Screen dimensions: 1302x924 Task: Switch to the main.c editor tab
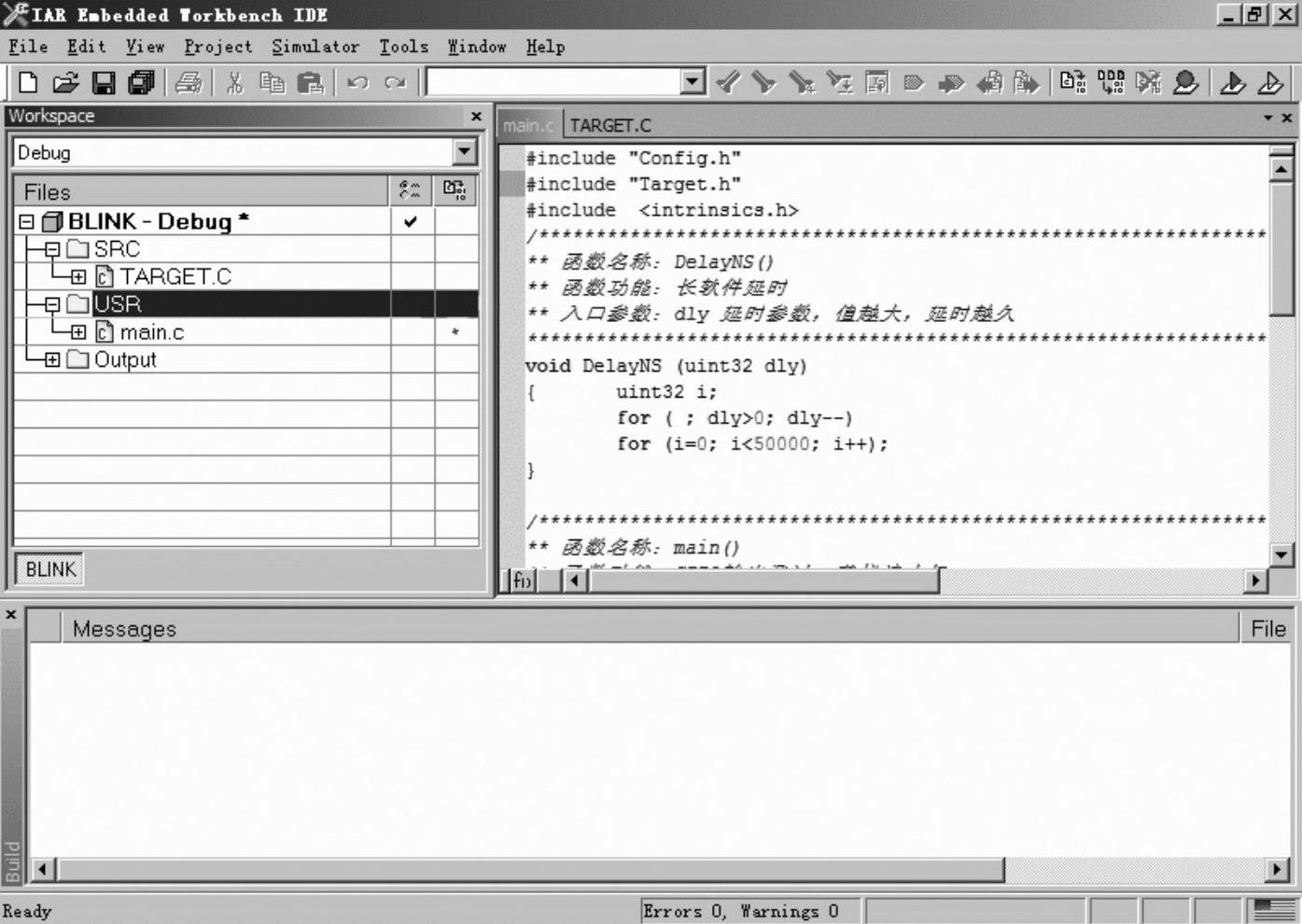(x=528, y=125)
